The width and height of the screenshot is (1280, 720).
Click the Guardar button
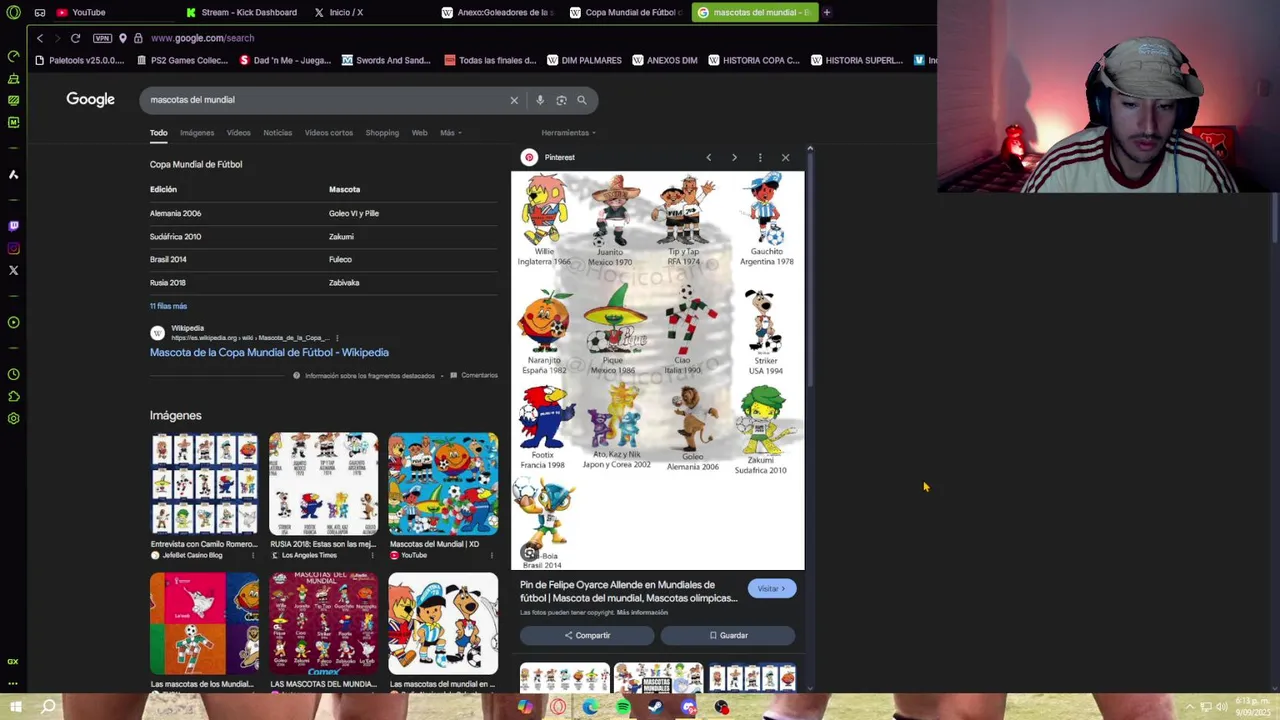point(728,635)
